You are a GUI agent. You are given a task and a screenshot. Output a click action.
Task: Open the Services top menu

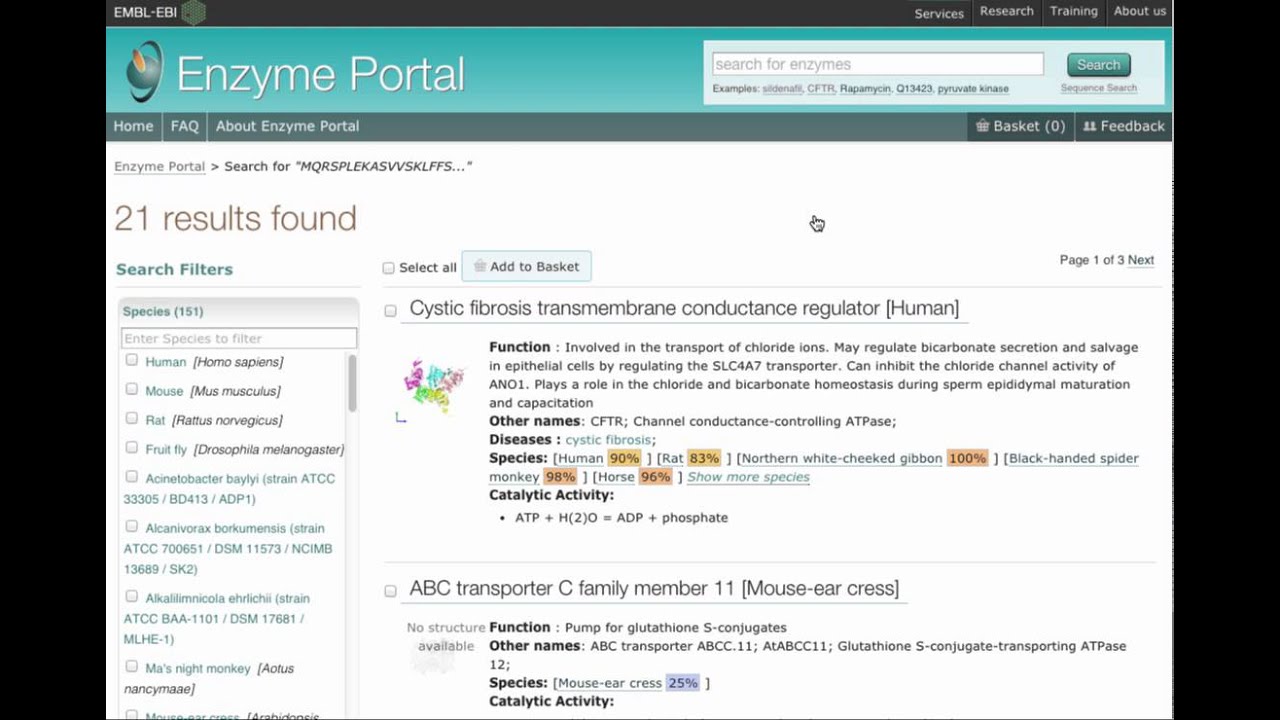click(939, 13)
